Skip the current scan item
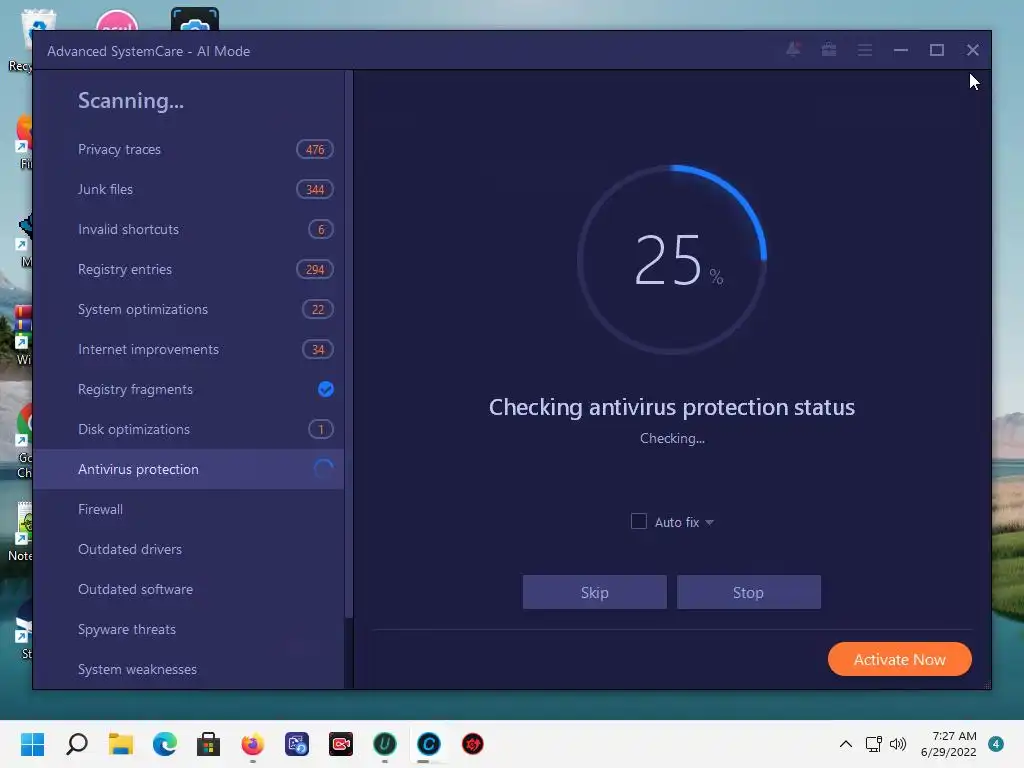The image size is (1024, 768). (594, 592)
